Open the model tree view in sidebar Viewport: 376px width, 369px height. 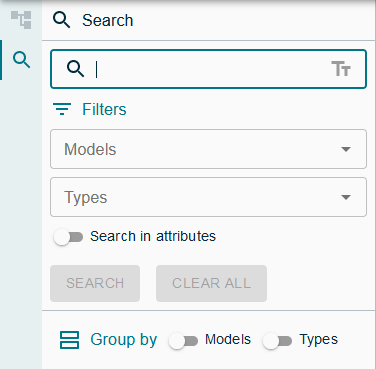[21, 20]
